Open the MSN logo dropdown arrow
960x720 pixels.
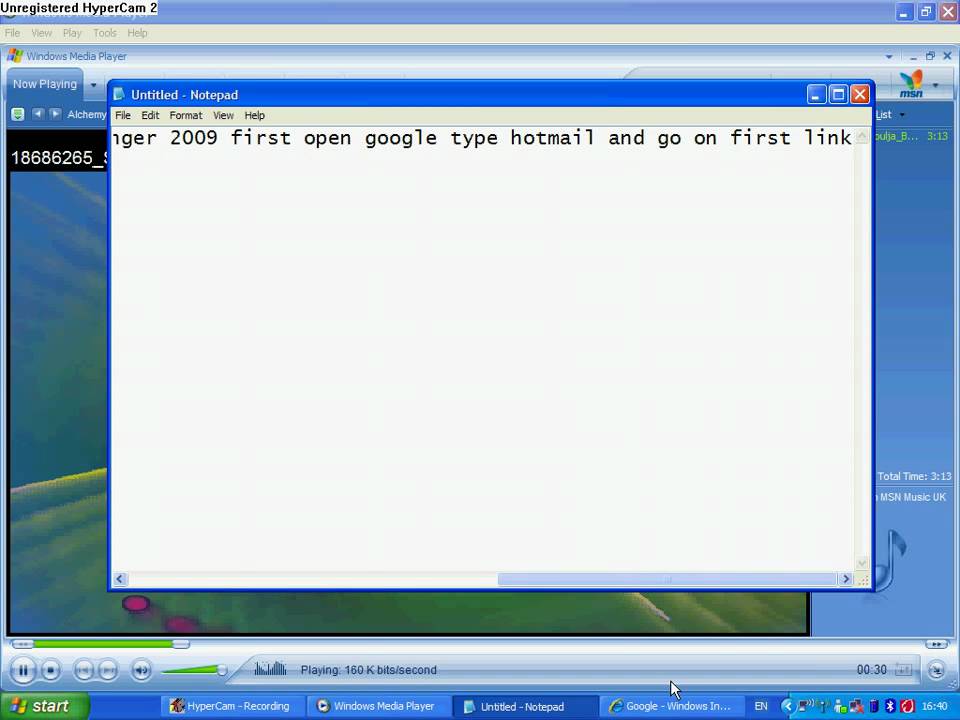[936, 84]
